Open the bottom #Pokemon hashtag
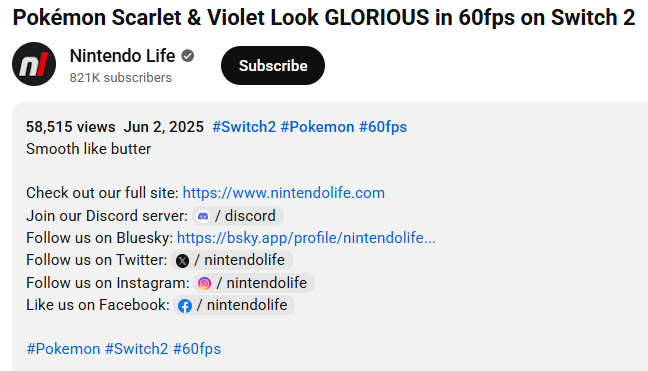Image resolution: width=648 pixels, height=371 pixels. (x=63, y=349)
